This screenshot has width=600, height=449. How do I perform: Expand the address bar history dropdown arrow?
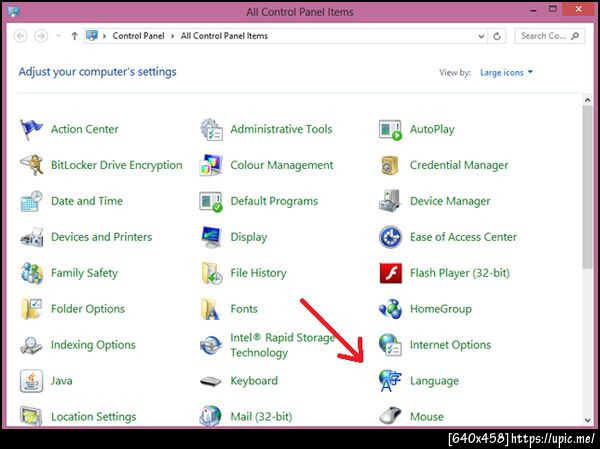481,36
